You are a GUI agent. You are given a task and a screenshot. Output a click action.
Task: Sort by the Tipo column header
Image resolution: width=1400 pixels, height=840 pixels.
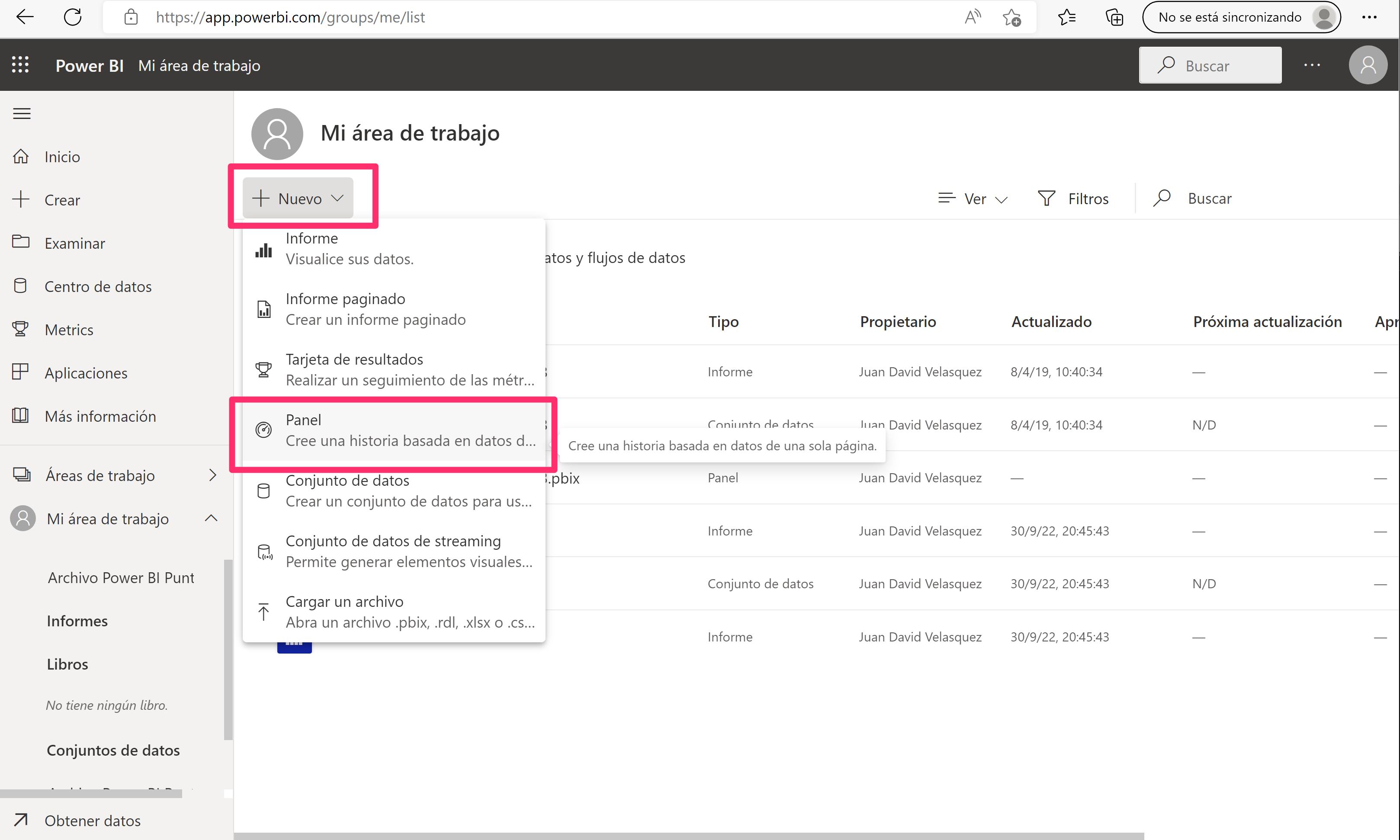(723, 321)
